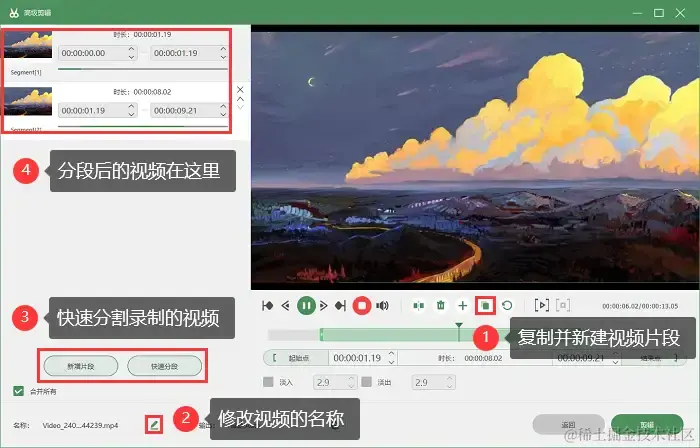700x448 pixels.
Task: Toggle the 合并所有 checkbox
Action: 18,391
